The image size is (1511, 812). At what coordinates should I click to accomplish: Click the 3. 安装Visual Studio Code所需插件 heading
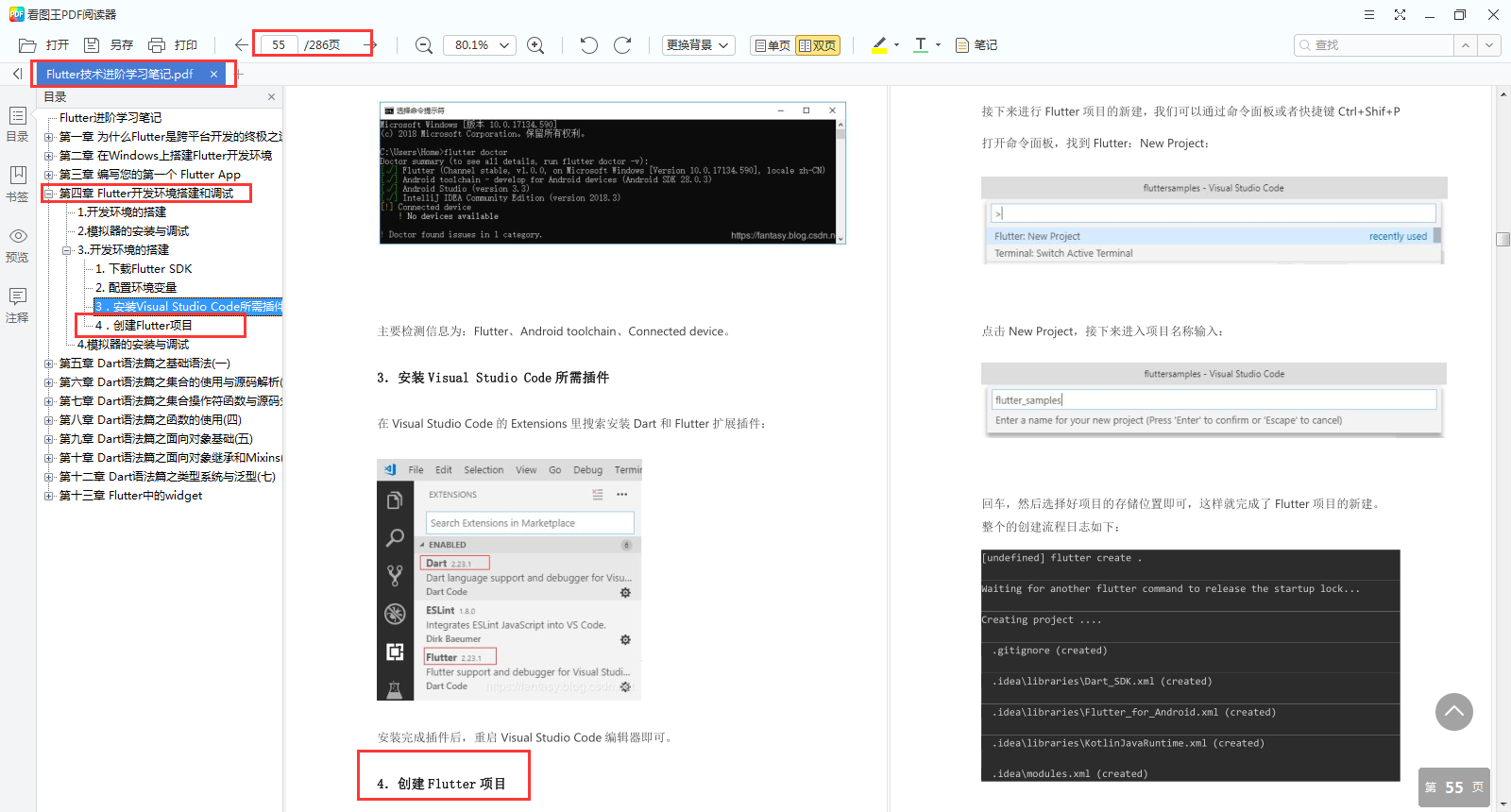pos(493,378)
